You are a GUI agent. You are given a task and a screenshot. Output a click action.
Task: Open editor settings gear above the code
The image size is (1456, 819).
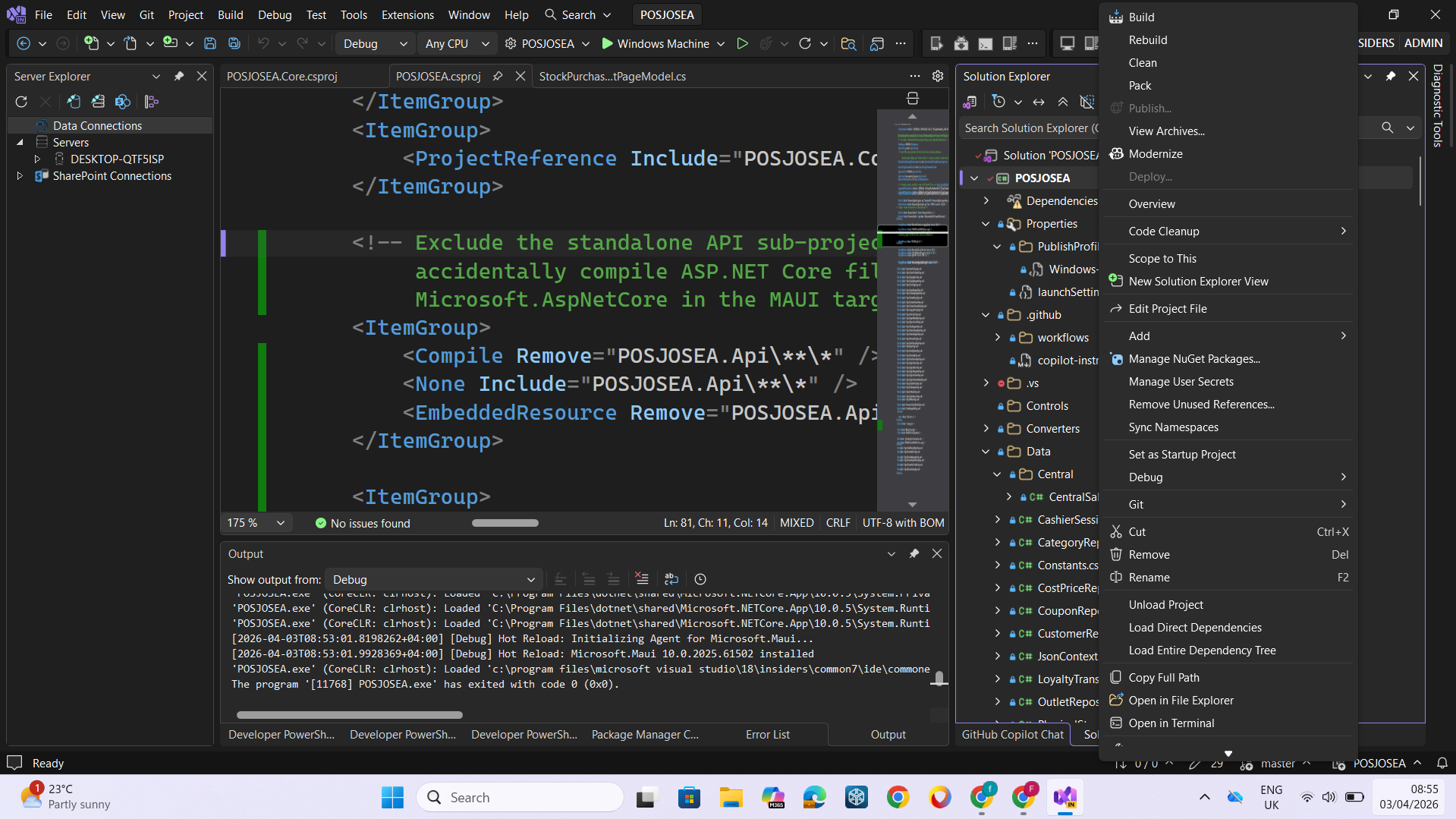coord(938,77)
